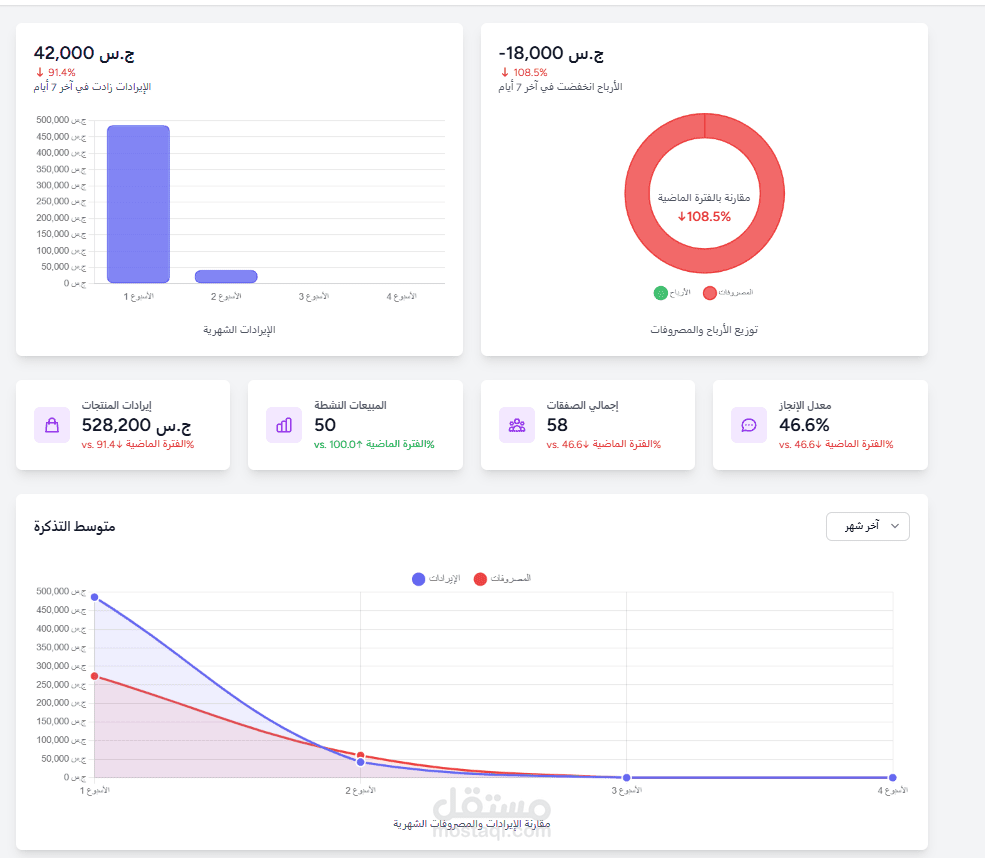Click the المبيعات النشطة card title
The width and height of the screenshot is (985, 858).
tap(351, 405)
